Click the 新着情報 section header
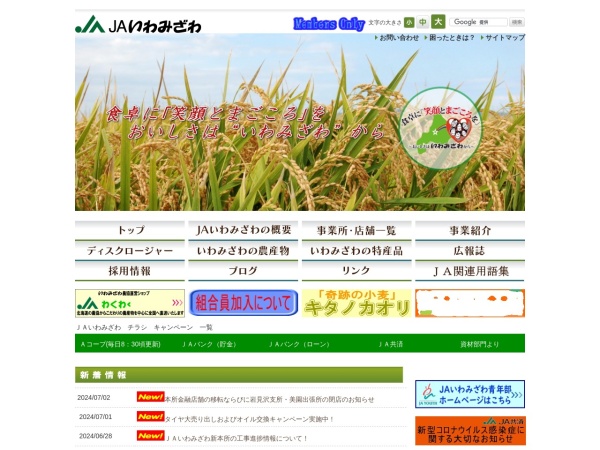 tap(239, 375)
